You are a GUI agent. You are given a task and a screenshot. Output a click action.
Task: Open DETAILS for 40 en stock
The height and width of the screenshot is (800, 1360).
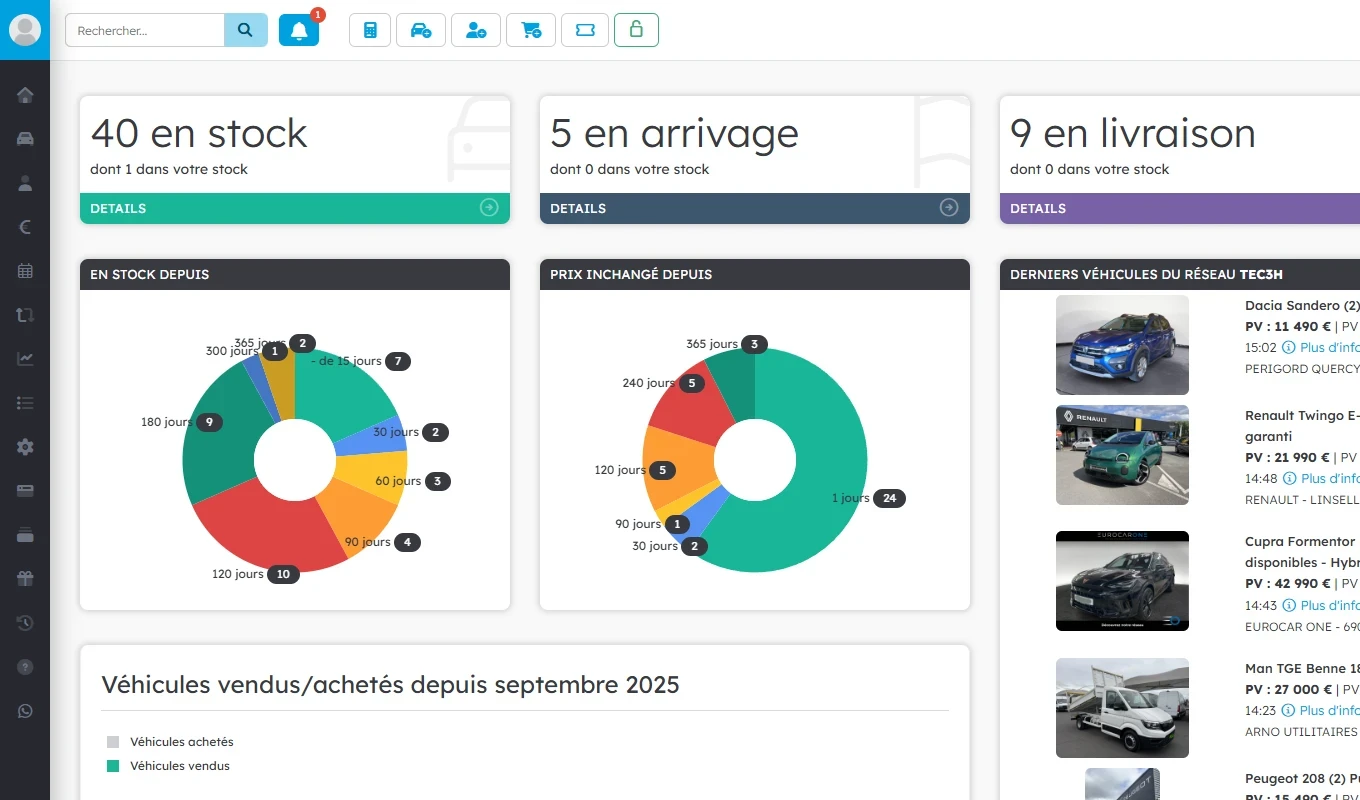(295, 208)
